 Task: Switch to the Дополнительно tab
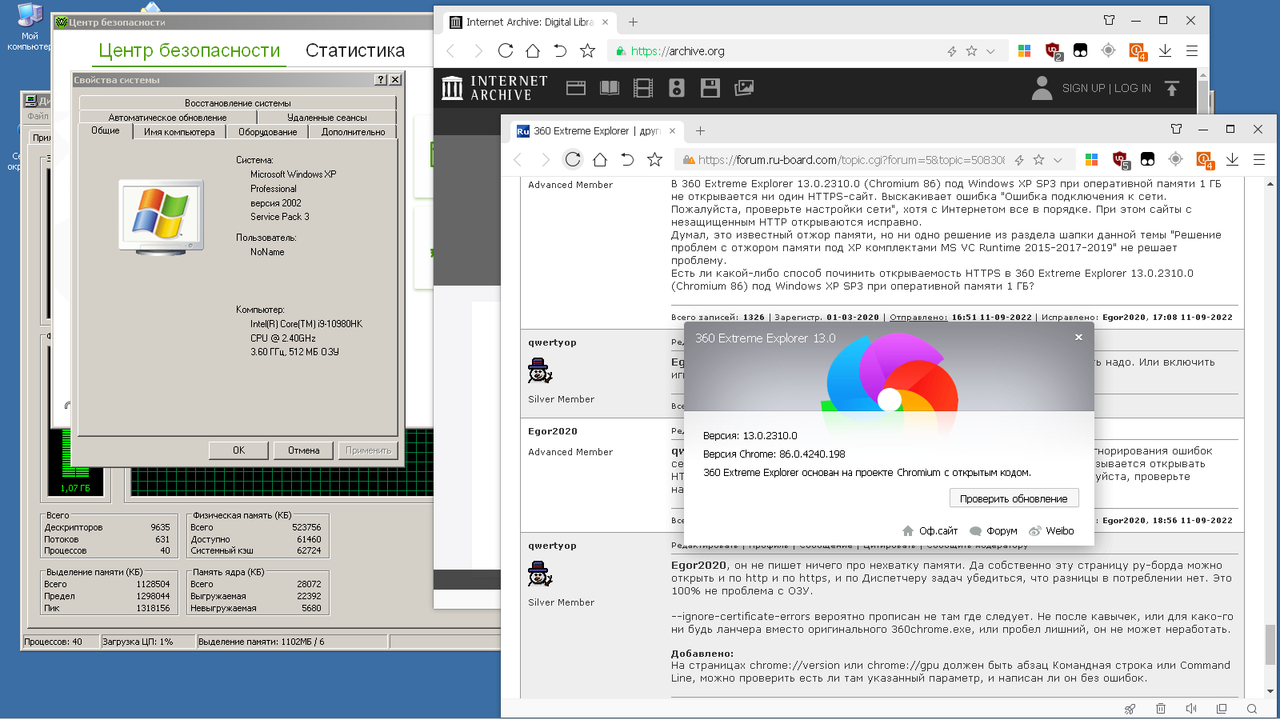coord(353,132)
